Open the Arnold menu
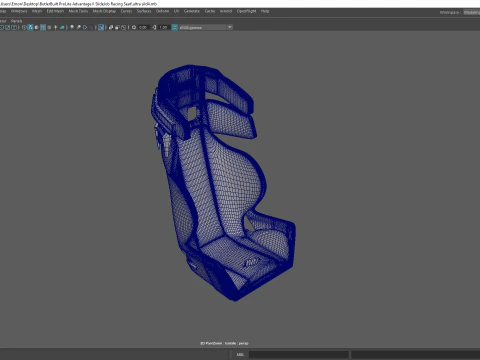Viewport: 480px width, 360px height. point(226,11)
